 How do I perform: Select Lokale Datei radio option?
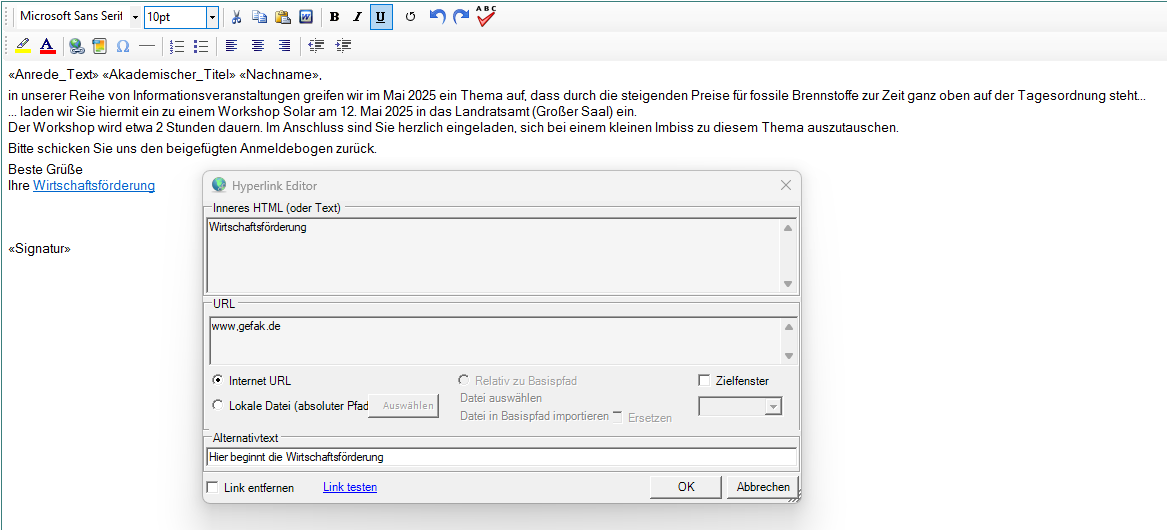(217, 406)
